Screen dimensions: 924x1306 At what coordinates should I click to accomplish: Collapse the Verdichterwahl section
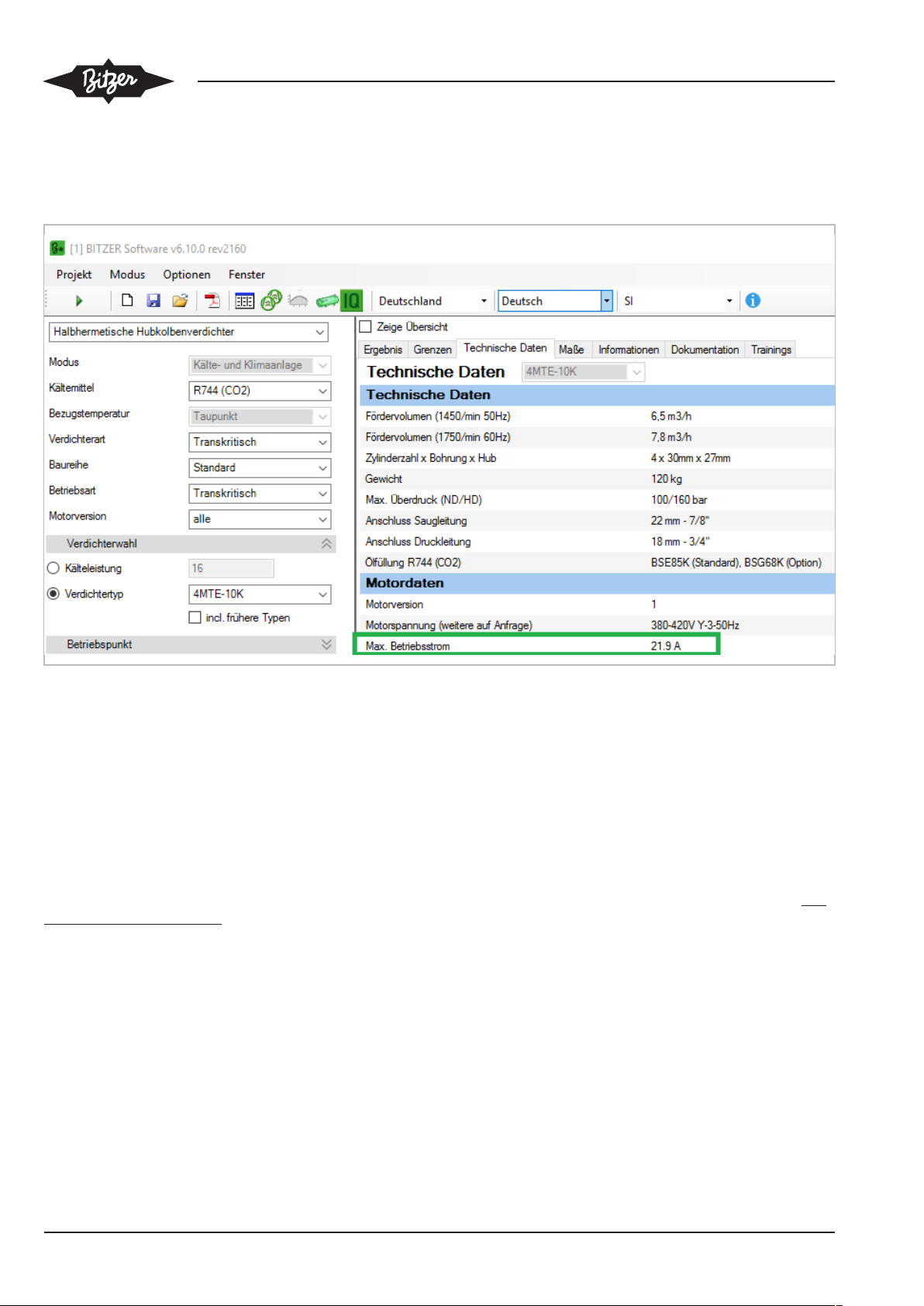[191, 544]
